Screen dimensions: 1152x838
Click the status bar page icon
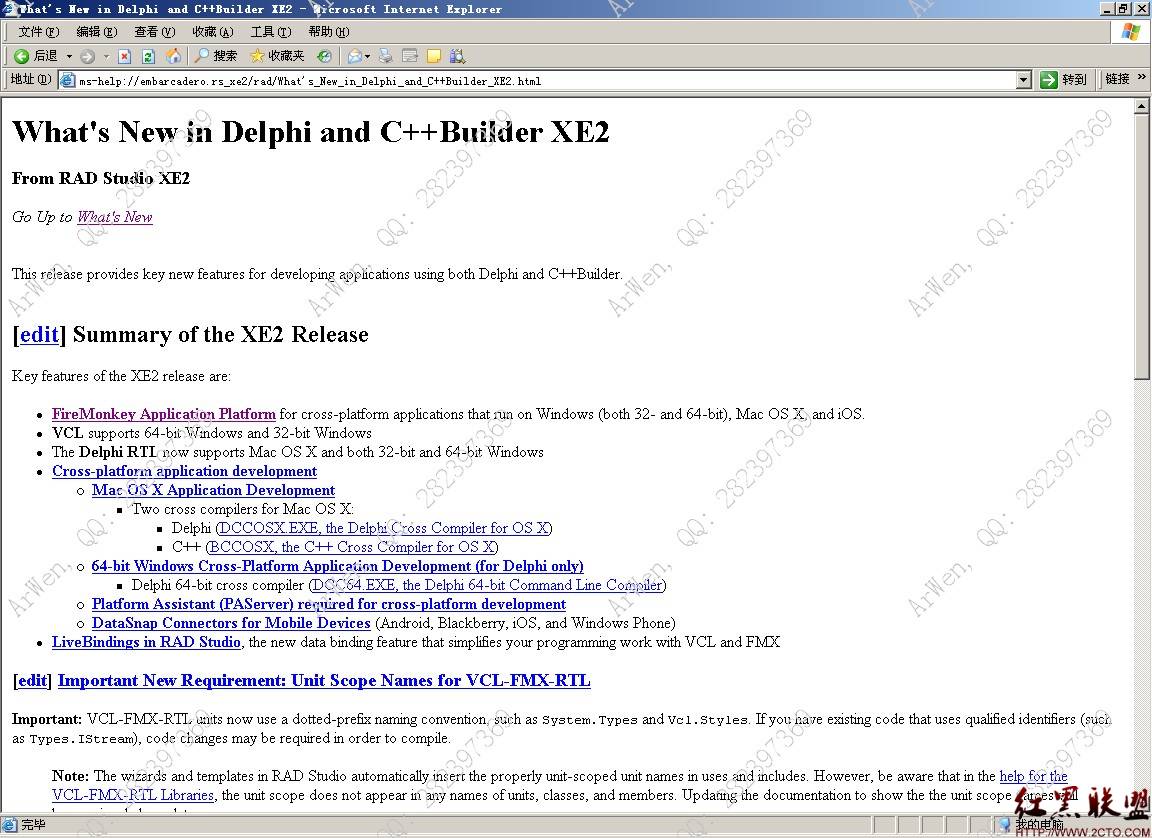coord(10,826)
